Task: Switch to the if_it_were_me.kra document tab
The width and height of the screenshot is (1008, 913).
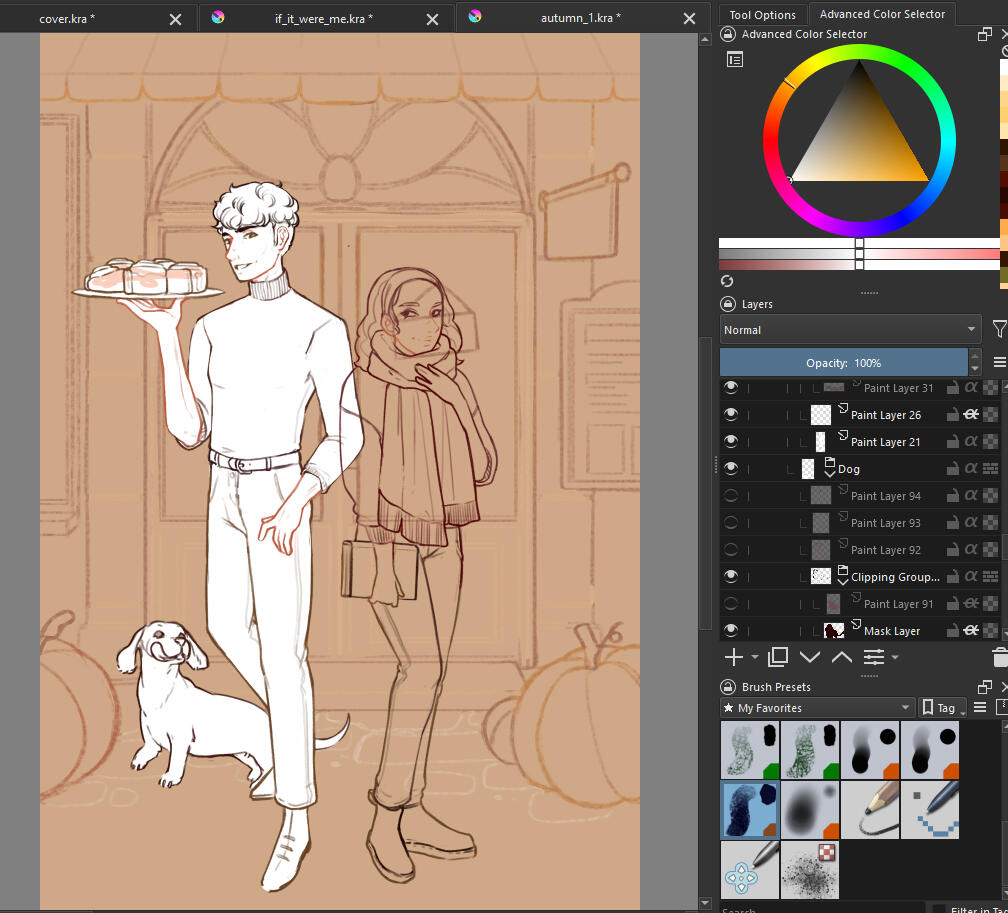Action: [x=324, y=18]
